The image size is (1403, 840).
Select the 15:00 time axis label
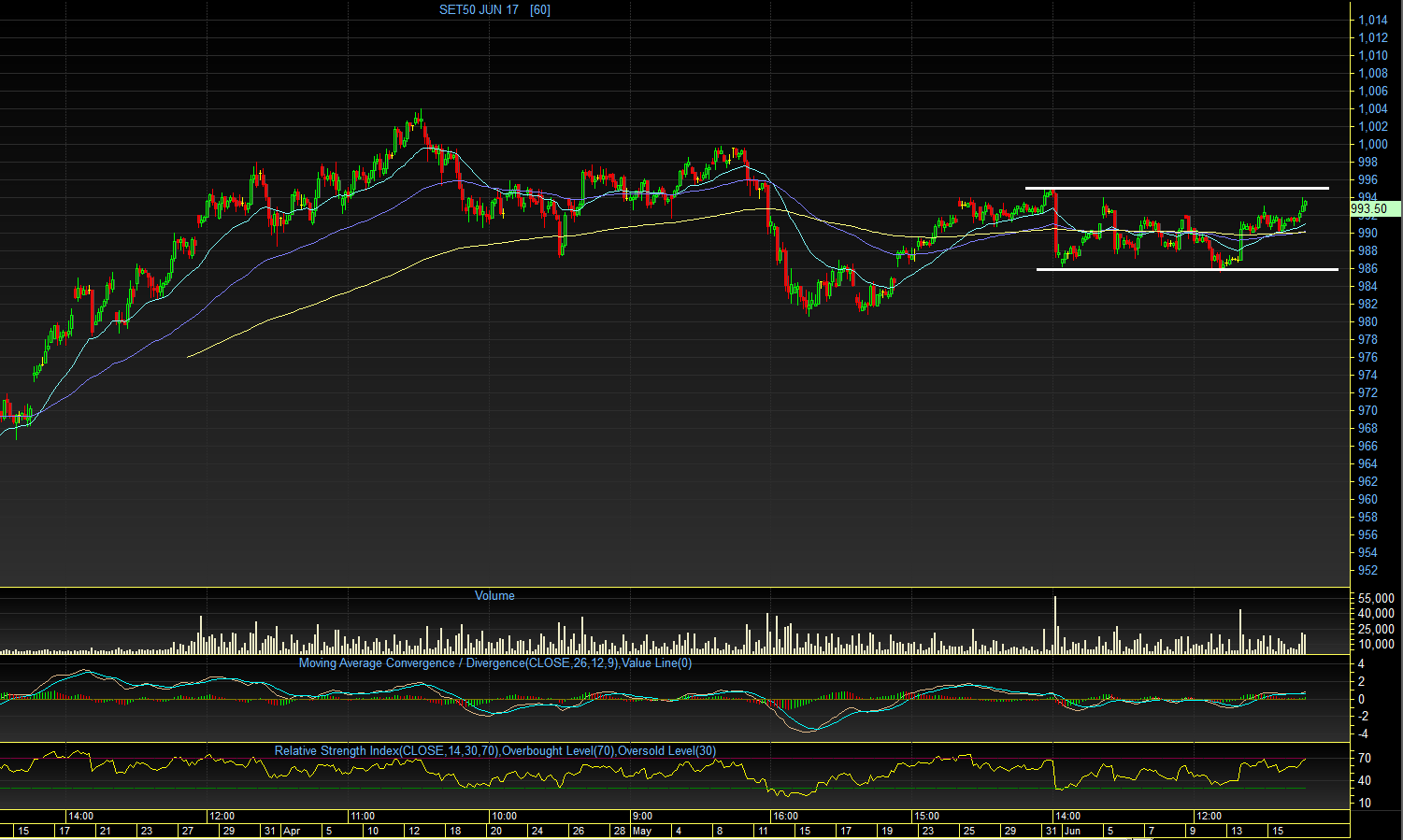(x=926, y=816)
